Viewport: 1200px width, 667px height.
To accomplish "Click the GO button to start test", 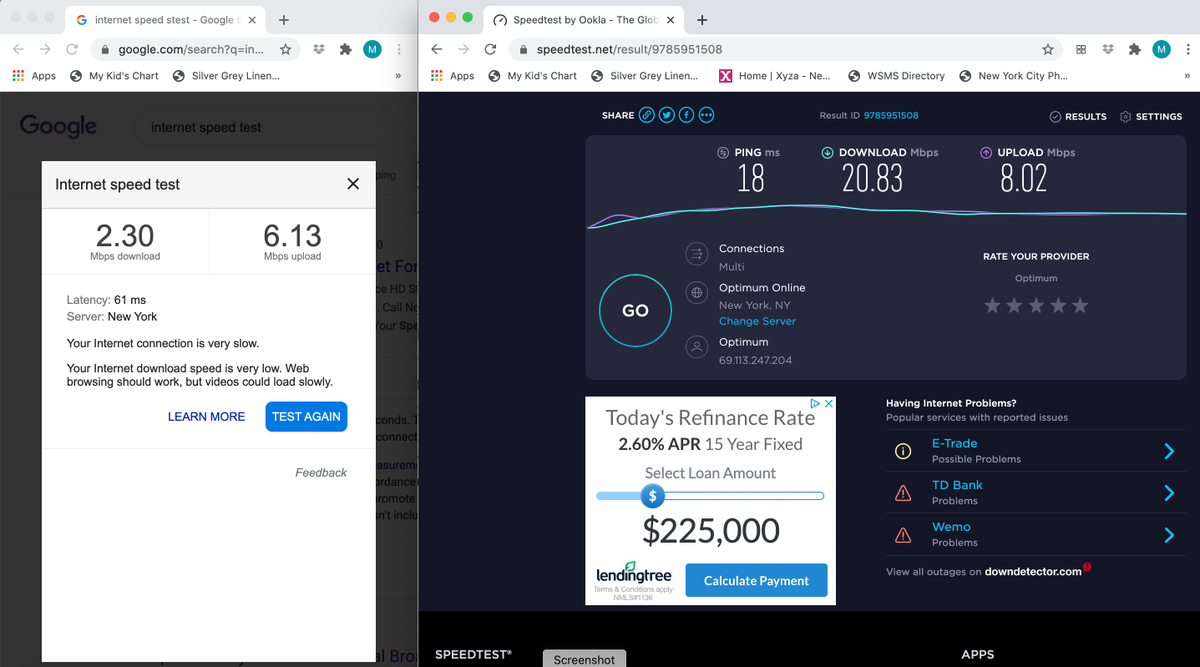I will coord(635,310).
